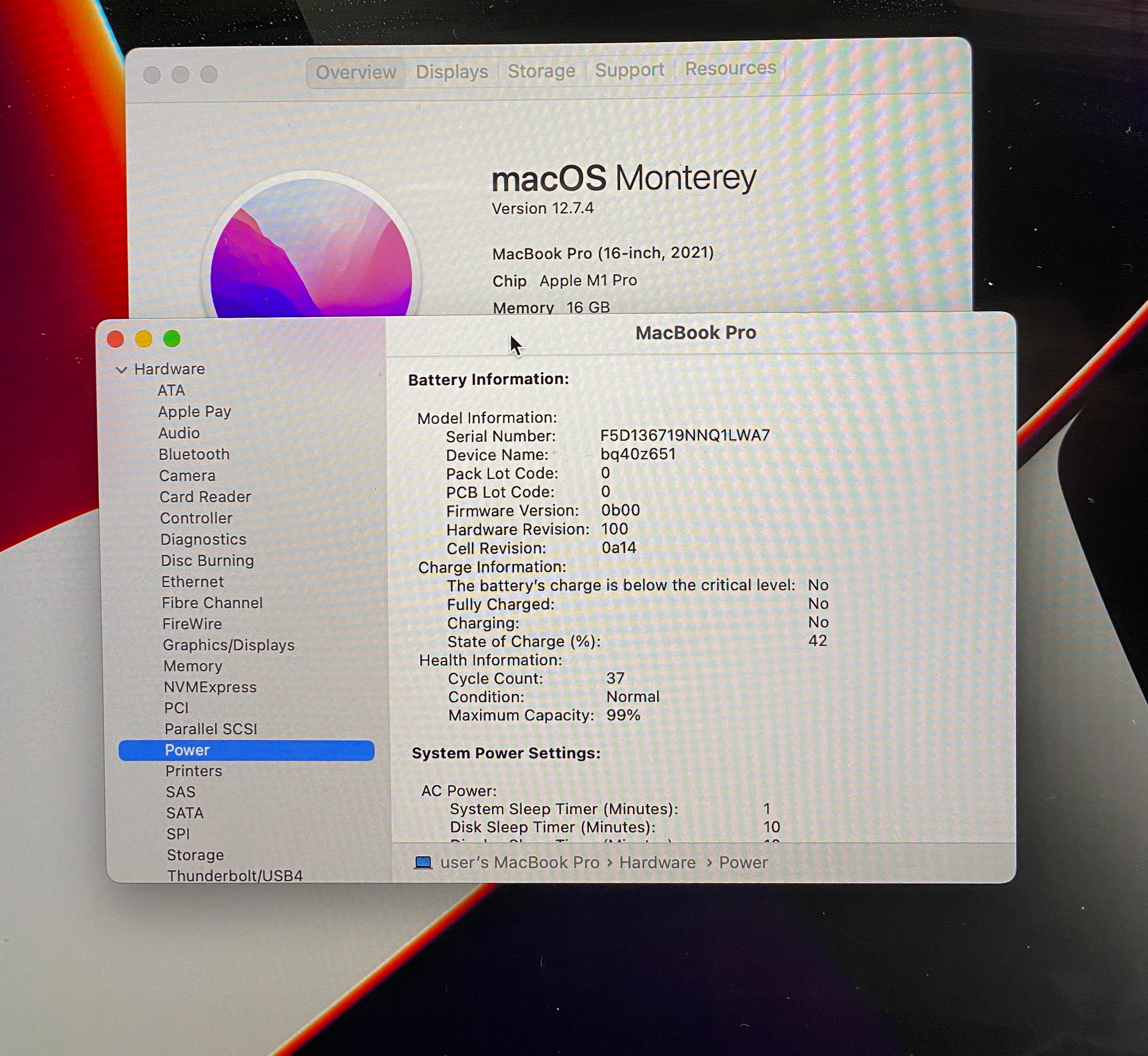Select SAS in the hardware list

[181, 792]
